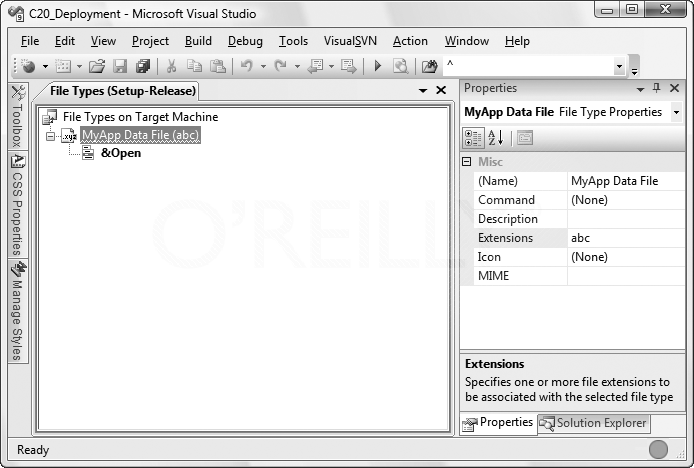694x468 pixels.
Task: Open the Toolbox side tab
Action: click(18, 116)
